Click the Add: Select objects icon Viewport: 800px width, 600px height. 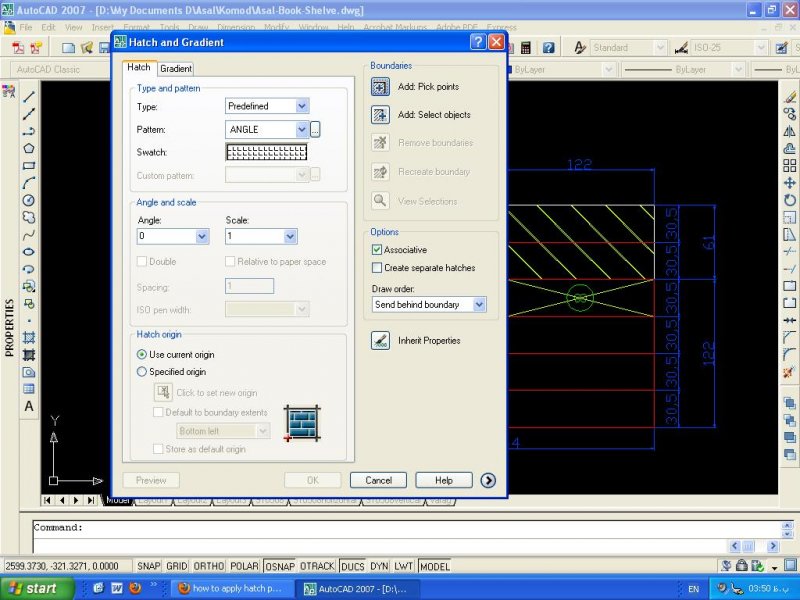coord(380,115)
